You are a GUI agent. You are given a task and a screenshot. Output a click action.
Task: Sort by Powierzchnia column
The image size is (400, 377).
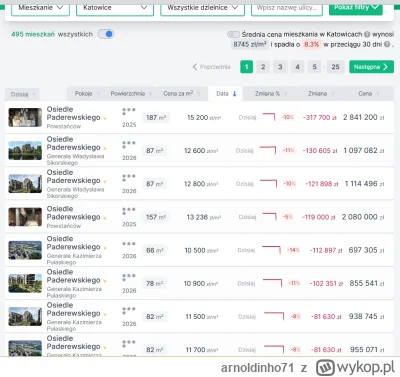point(131,94)
